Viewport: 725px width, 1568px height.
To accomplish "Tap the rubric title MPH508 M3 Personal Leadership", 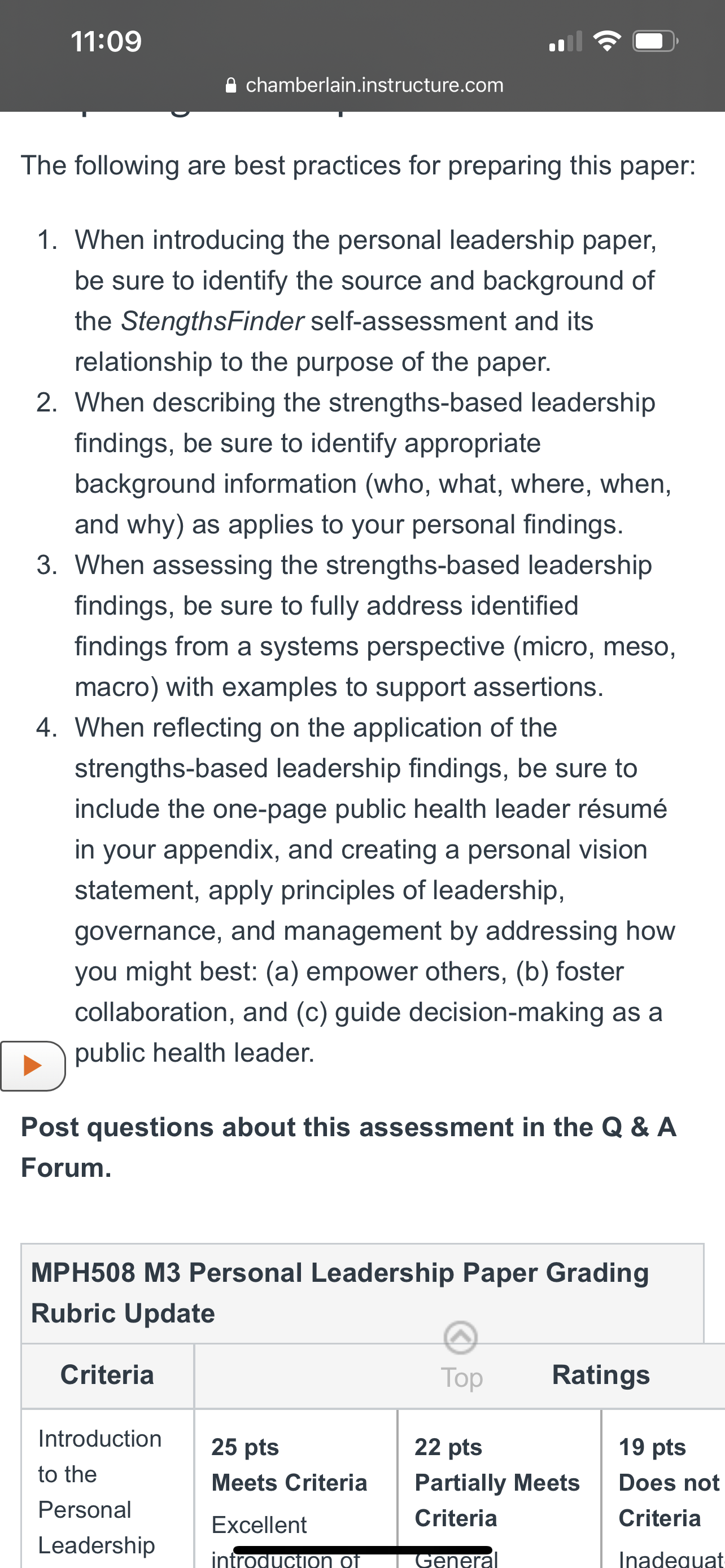I will point(340,1293).
